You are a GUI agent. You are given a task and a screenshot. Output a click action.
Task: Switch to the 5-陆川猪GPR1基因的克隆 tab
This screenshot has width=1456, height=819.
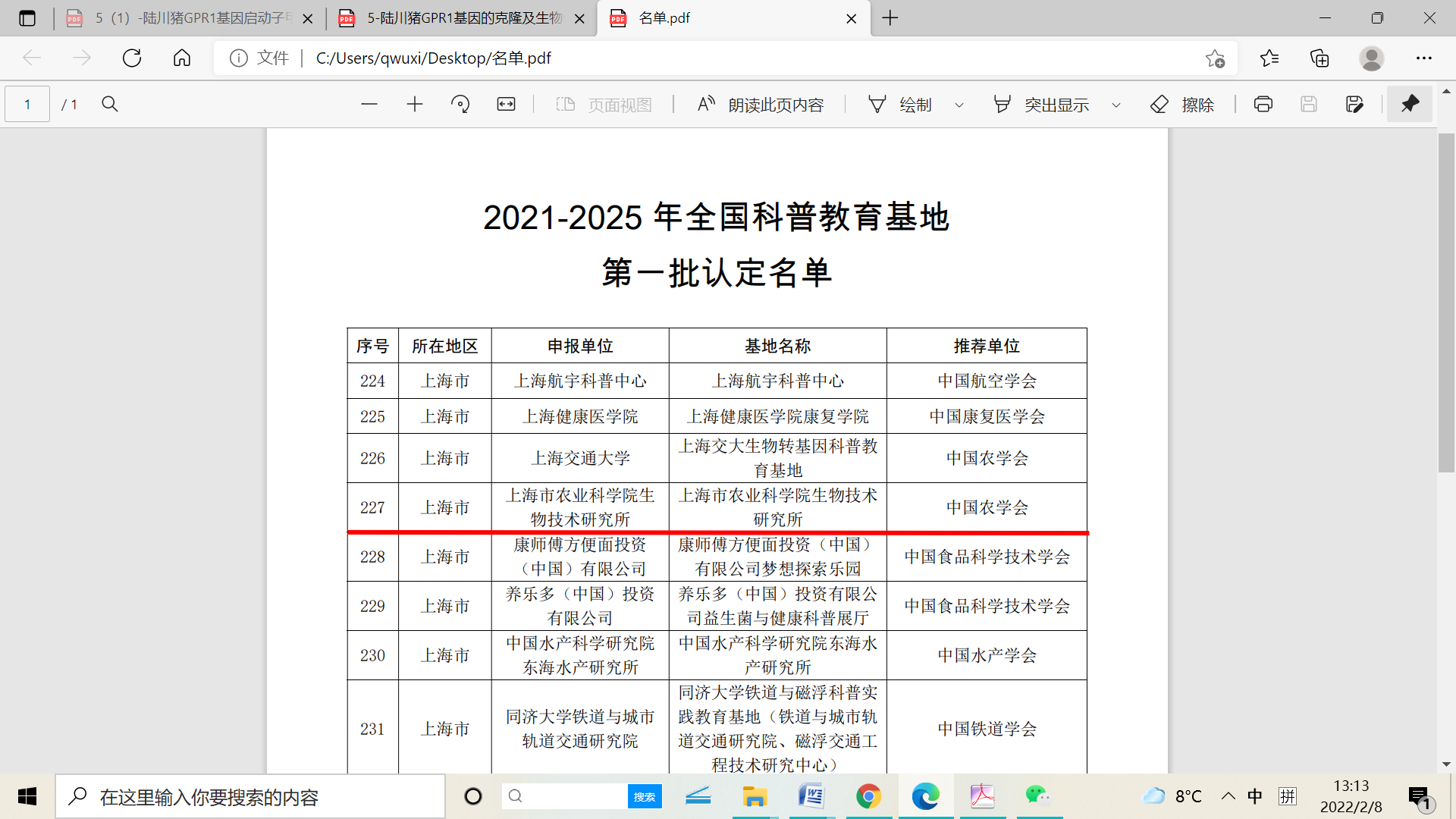463,18
